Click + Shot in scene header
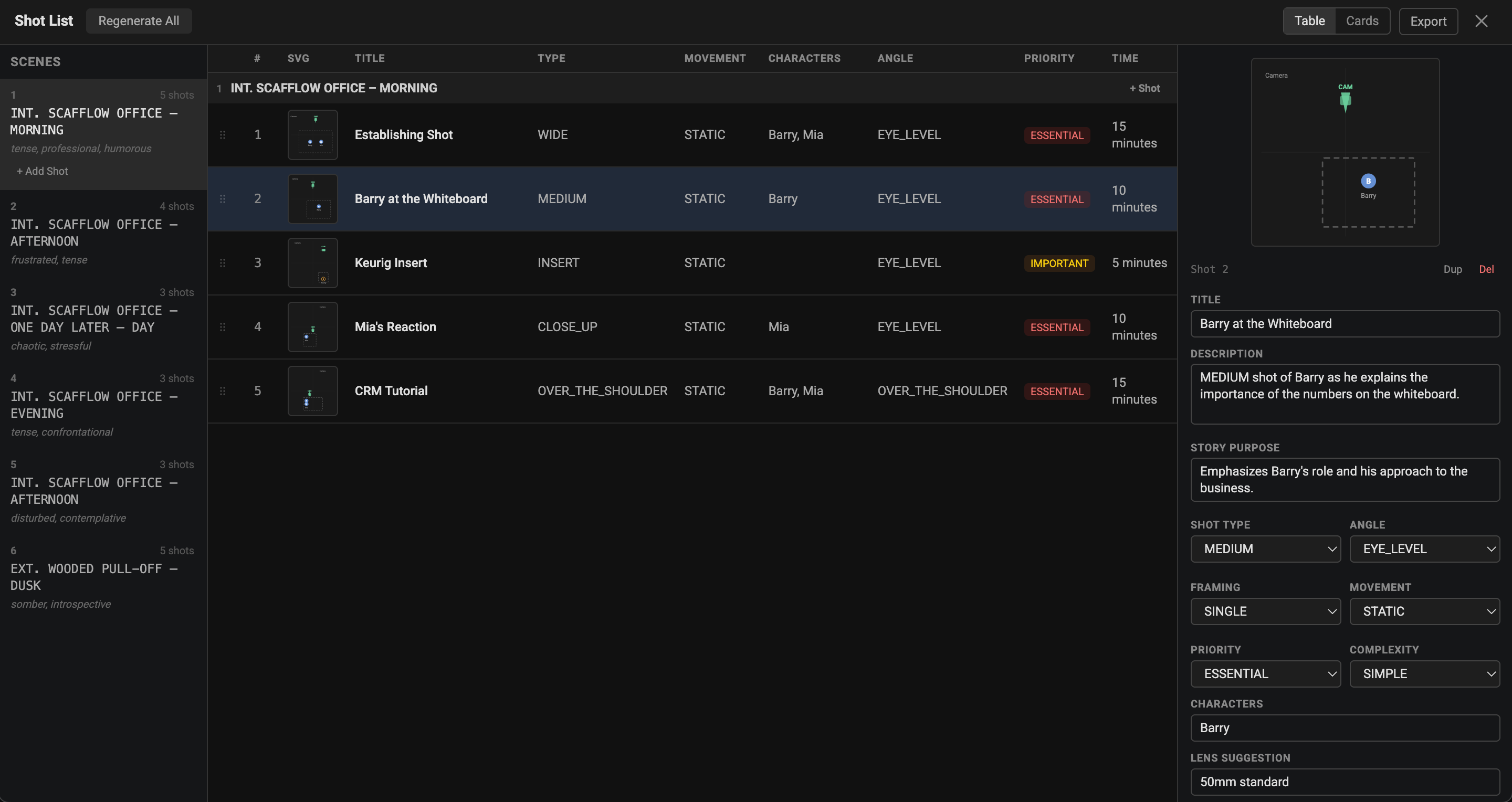 1144,88
